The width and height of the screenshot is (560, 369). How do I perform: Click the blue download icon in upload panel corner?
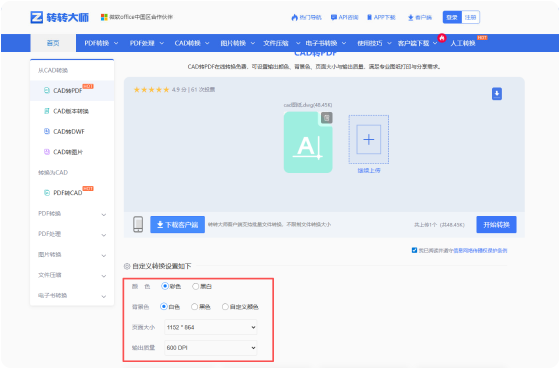497,94
